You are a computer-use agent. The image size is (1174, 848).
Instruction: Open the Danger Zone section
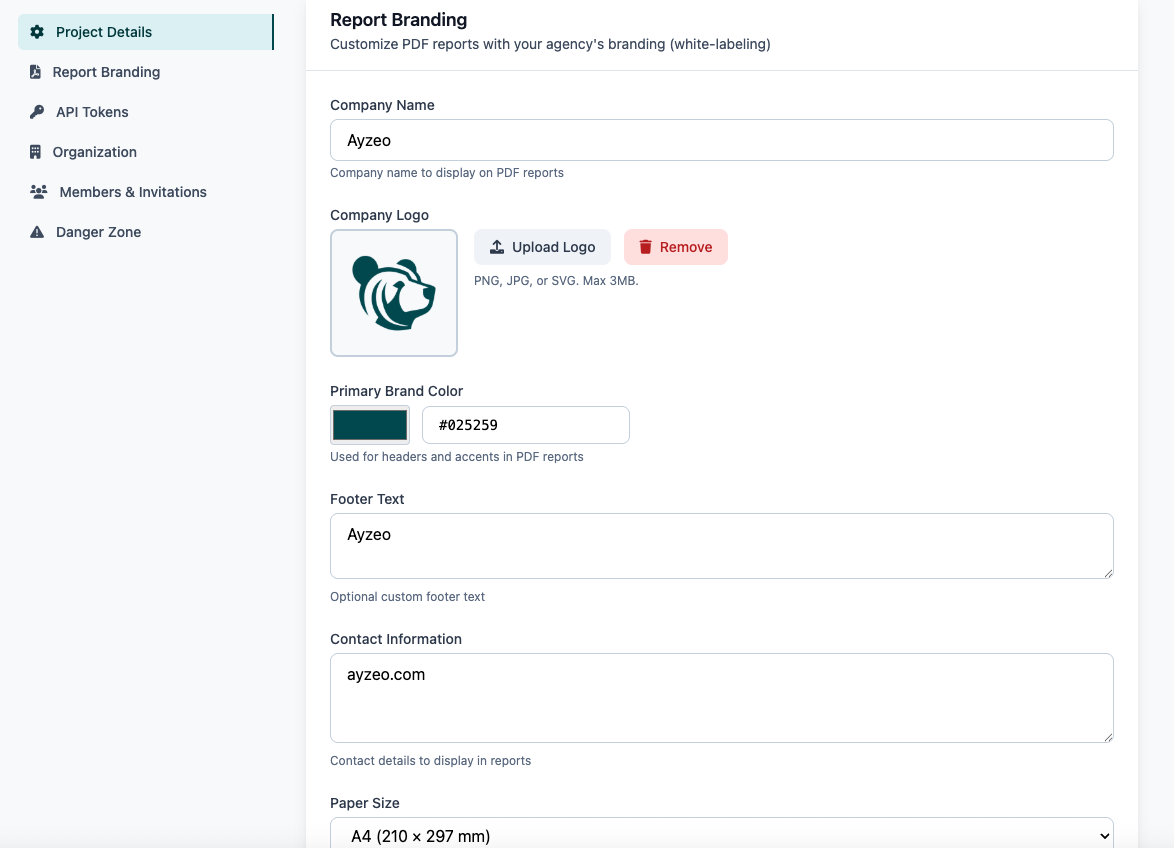98,232
